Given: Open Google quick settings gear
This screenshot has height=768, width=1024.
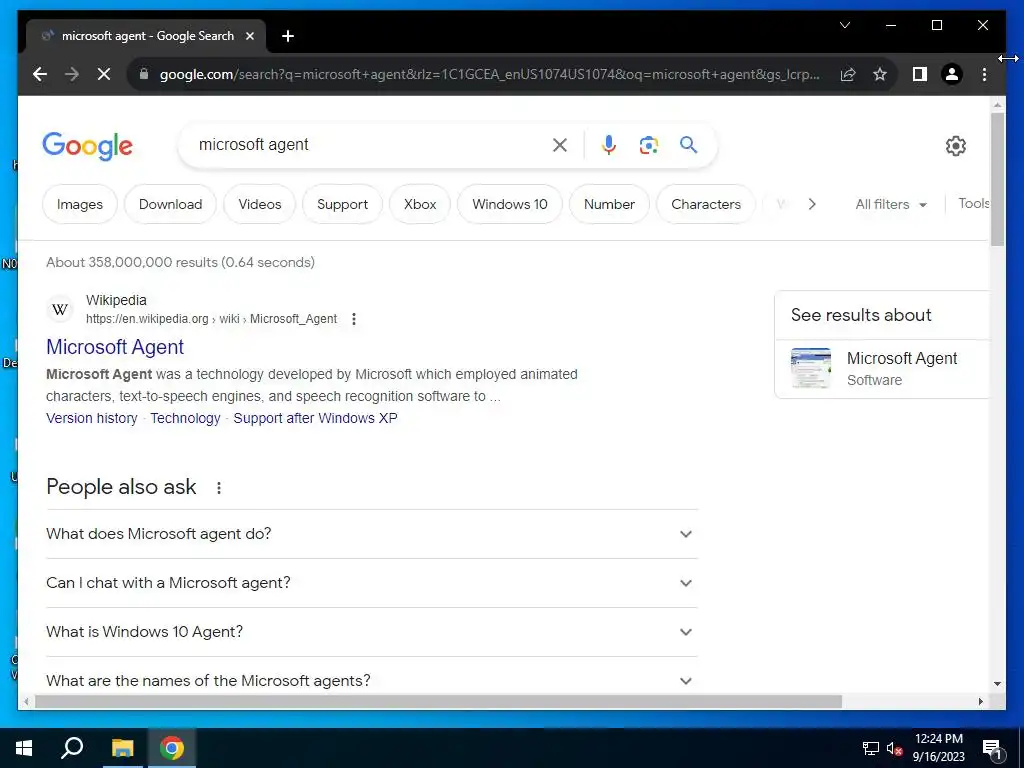Looking at the screenshot, I should click(x=955, y=146).
